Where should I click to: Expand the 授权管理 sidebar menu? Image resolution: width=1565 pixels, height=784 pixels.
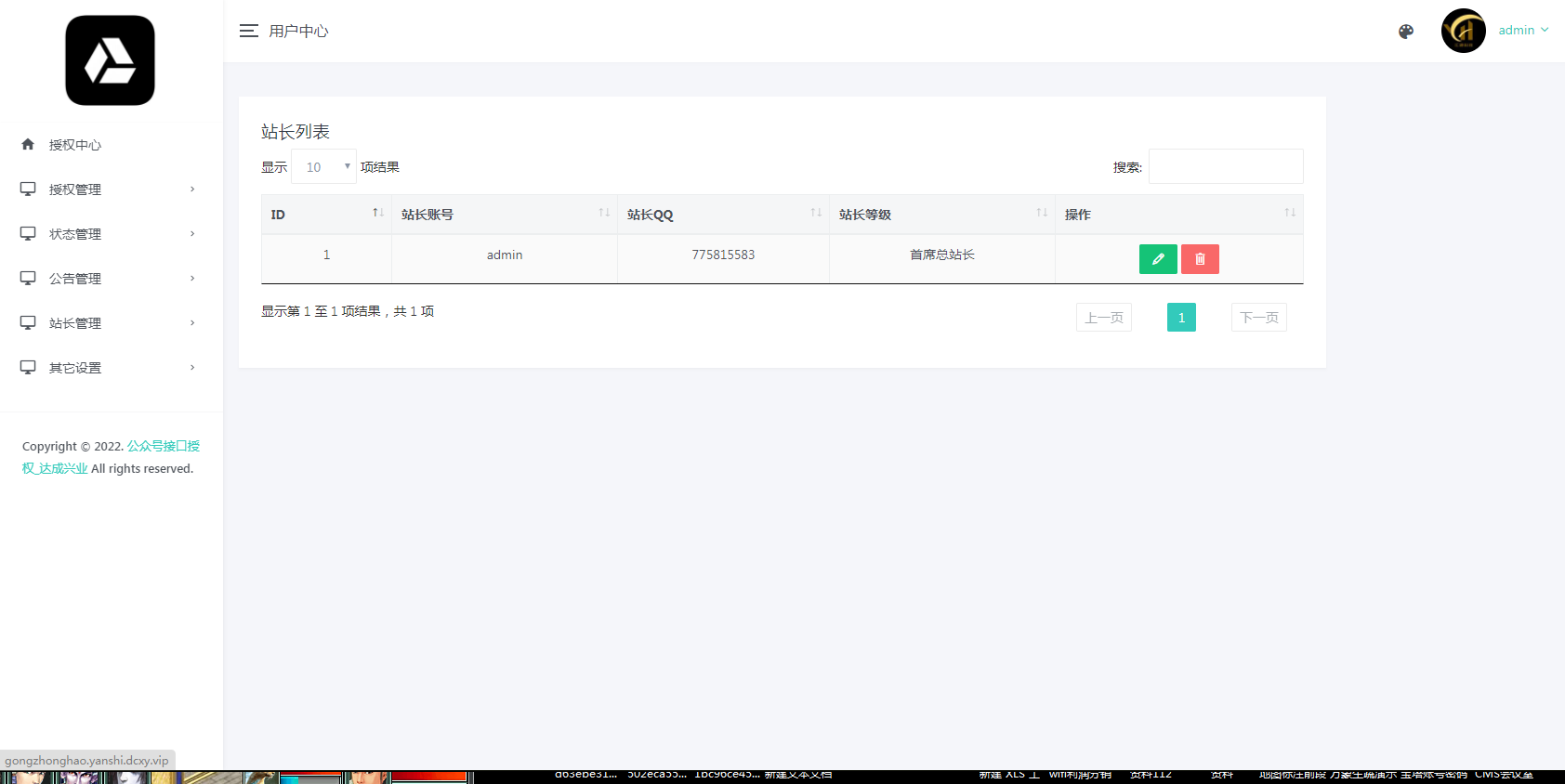[108, 189]
